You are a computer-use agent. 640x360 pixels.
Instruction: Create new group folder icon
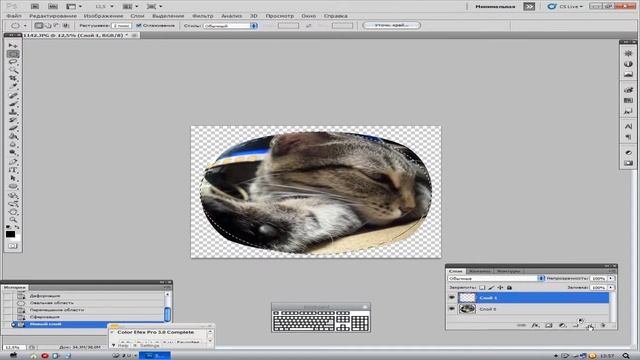576,325
